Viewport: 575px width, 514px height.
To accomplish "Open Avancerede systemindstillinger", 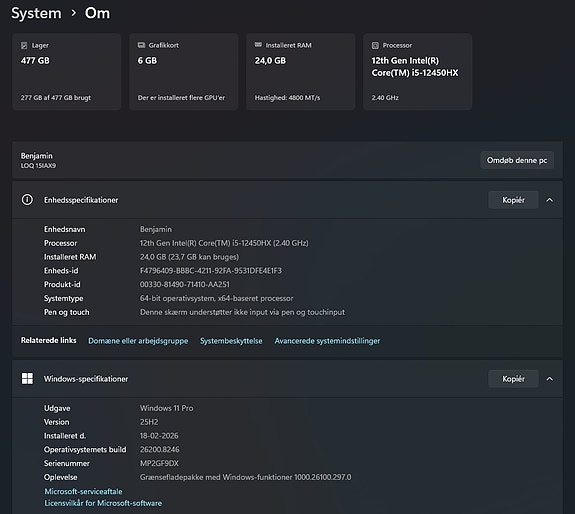I will [x=327, y=341].
